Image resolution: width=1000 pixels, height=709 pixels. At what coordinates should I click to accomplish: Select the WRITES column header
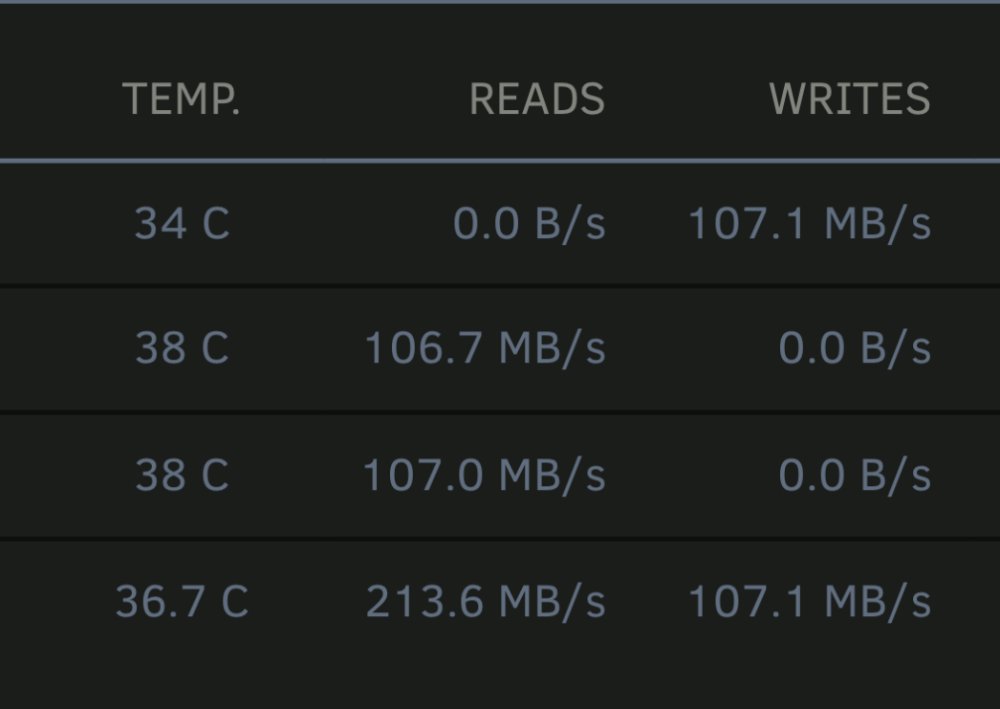pos(849,99)
